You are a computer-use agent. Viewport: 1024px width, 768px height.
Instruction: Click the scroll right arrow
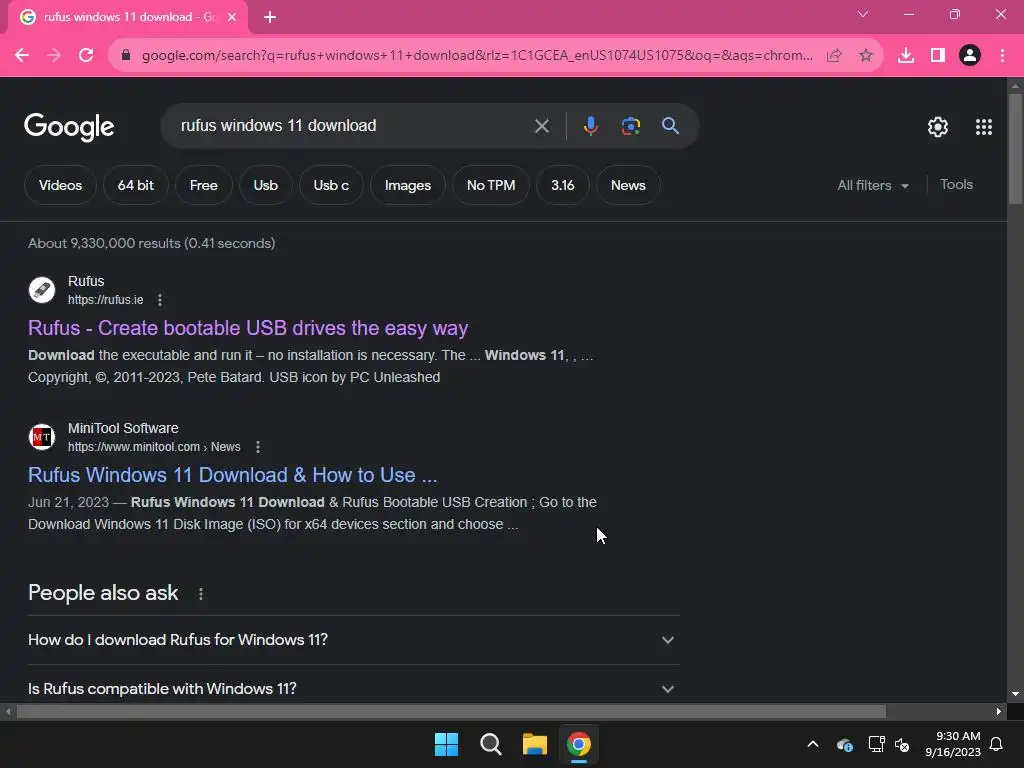[x=999, y=711]
